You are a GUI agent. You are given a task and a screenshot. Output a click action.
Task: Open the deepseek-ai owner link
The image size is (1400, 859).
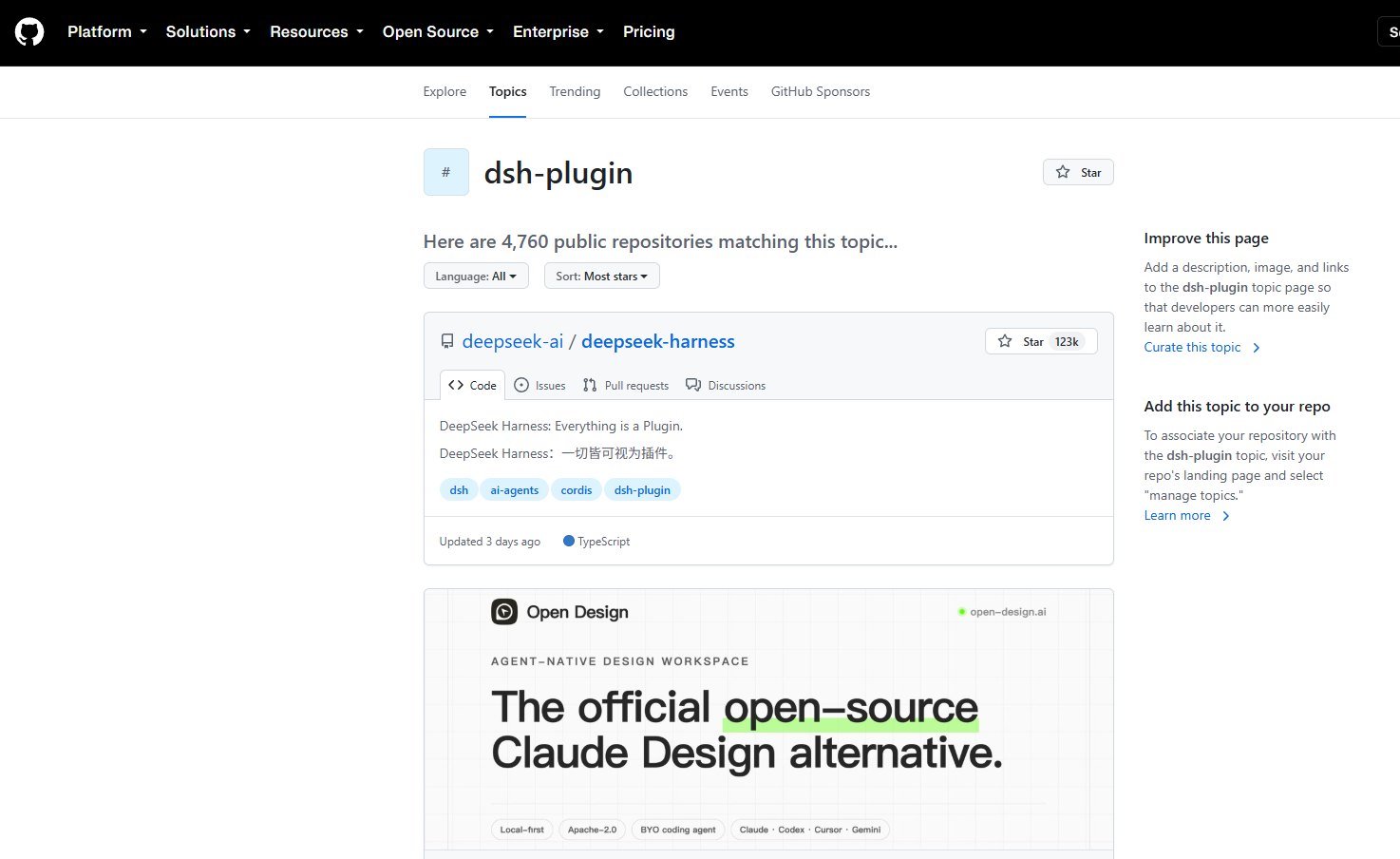pos(513,341)
